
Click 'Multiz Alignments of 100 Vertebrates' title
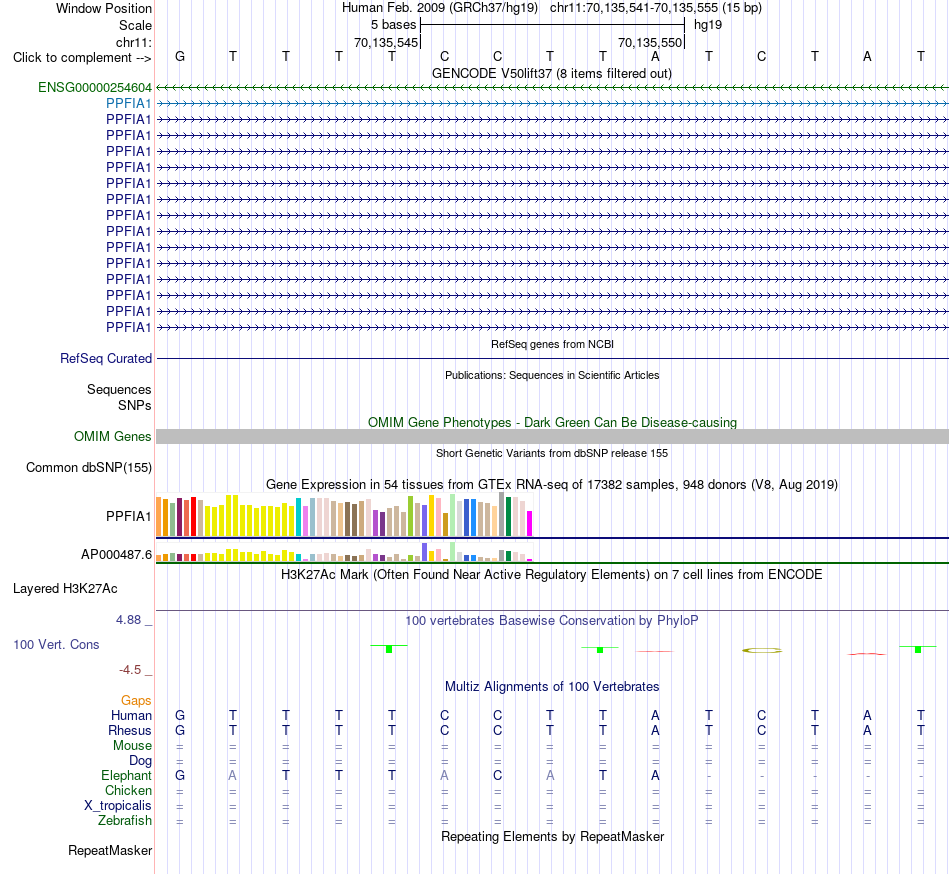(552, 686)
